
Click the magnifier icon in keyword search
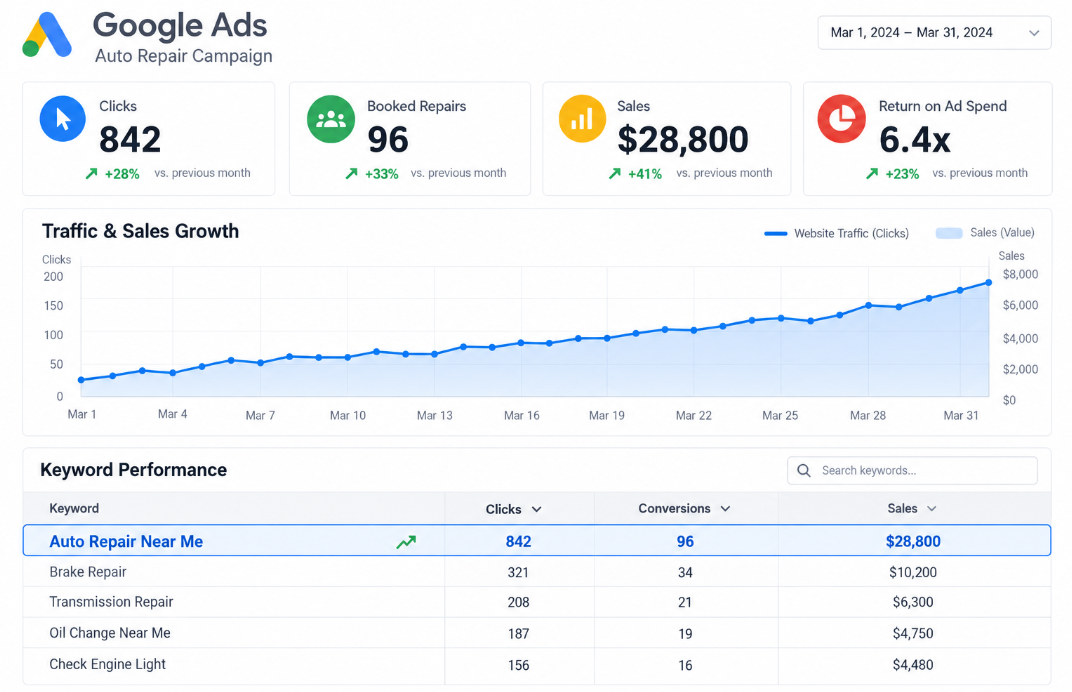[804, 470]
